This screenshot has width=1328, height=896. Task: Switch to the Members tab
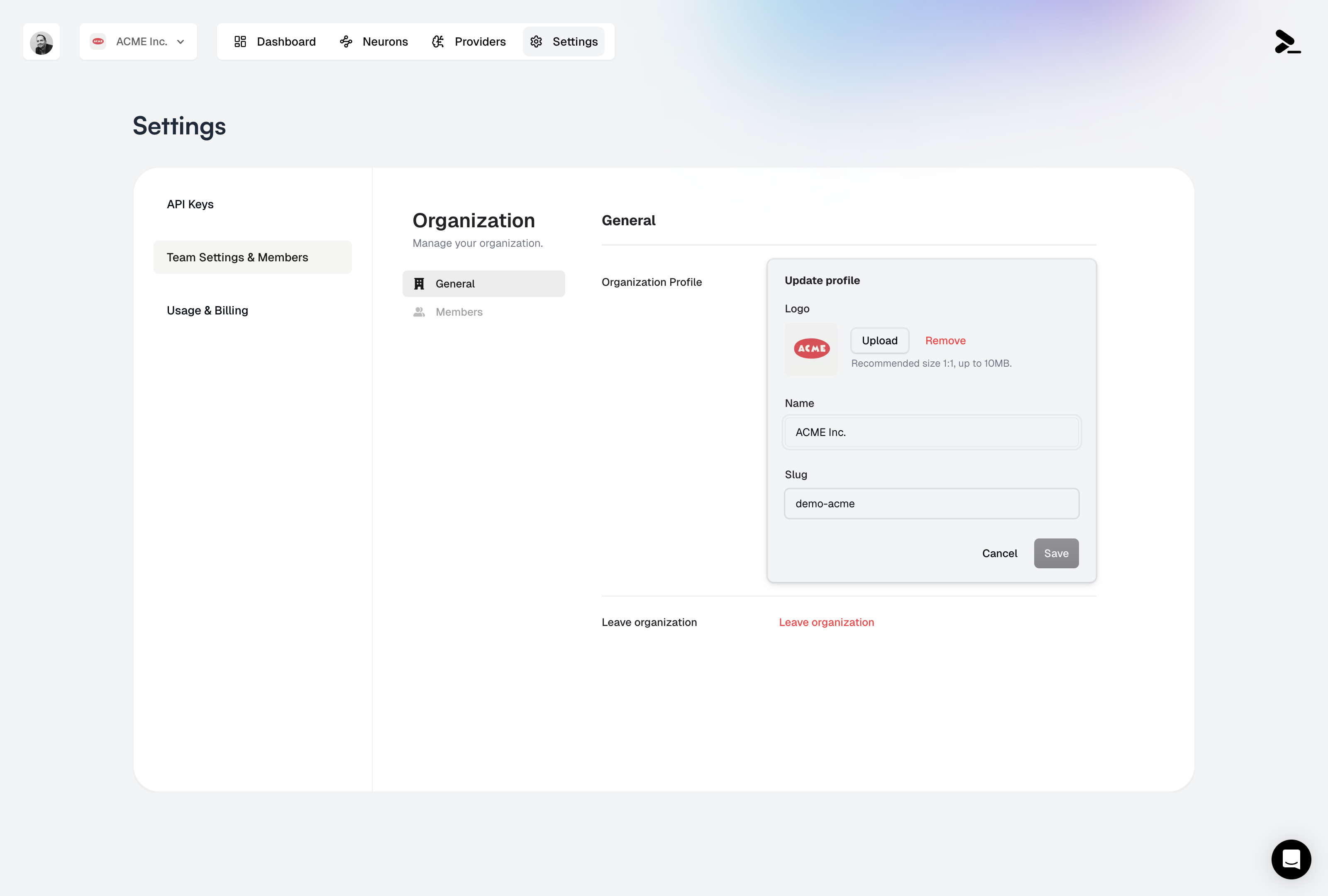pyautogui.click(x=459, y=312)
